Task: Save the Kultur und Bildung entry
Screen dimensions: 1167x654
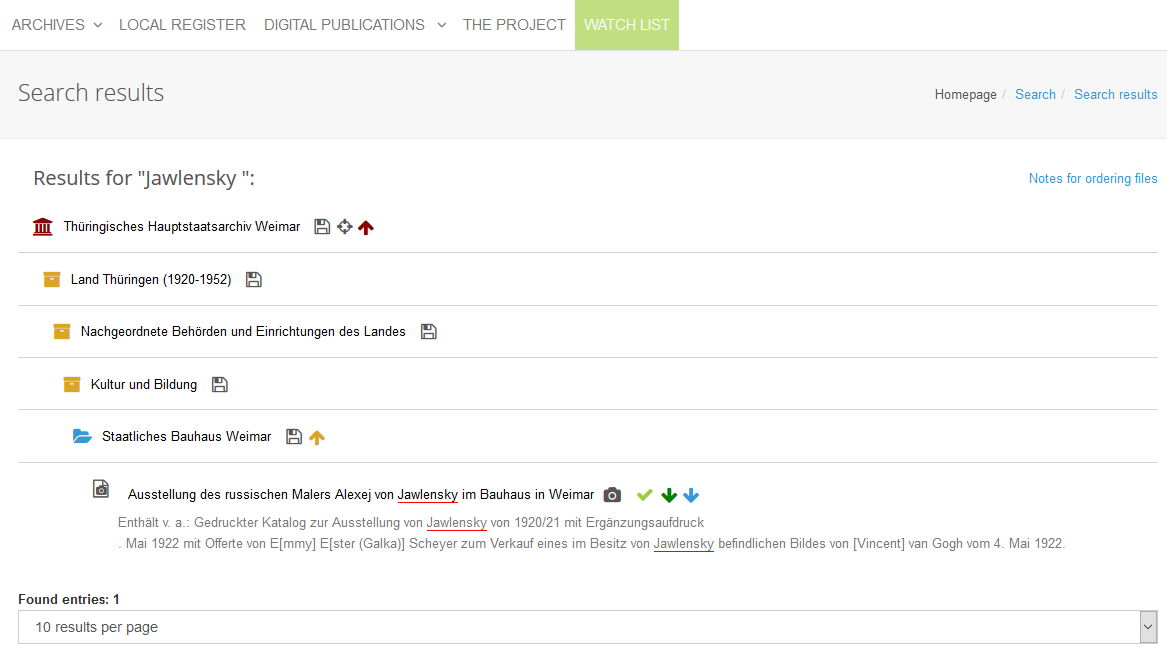Action: 220,385
